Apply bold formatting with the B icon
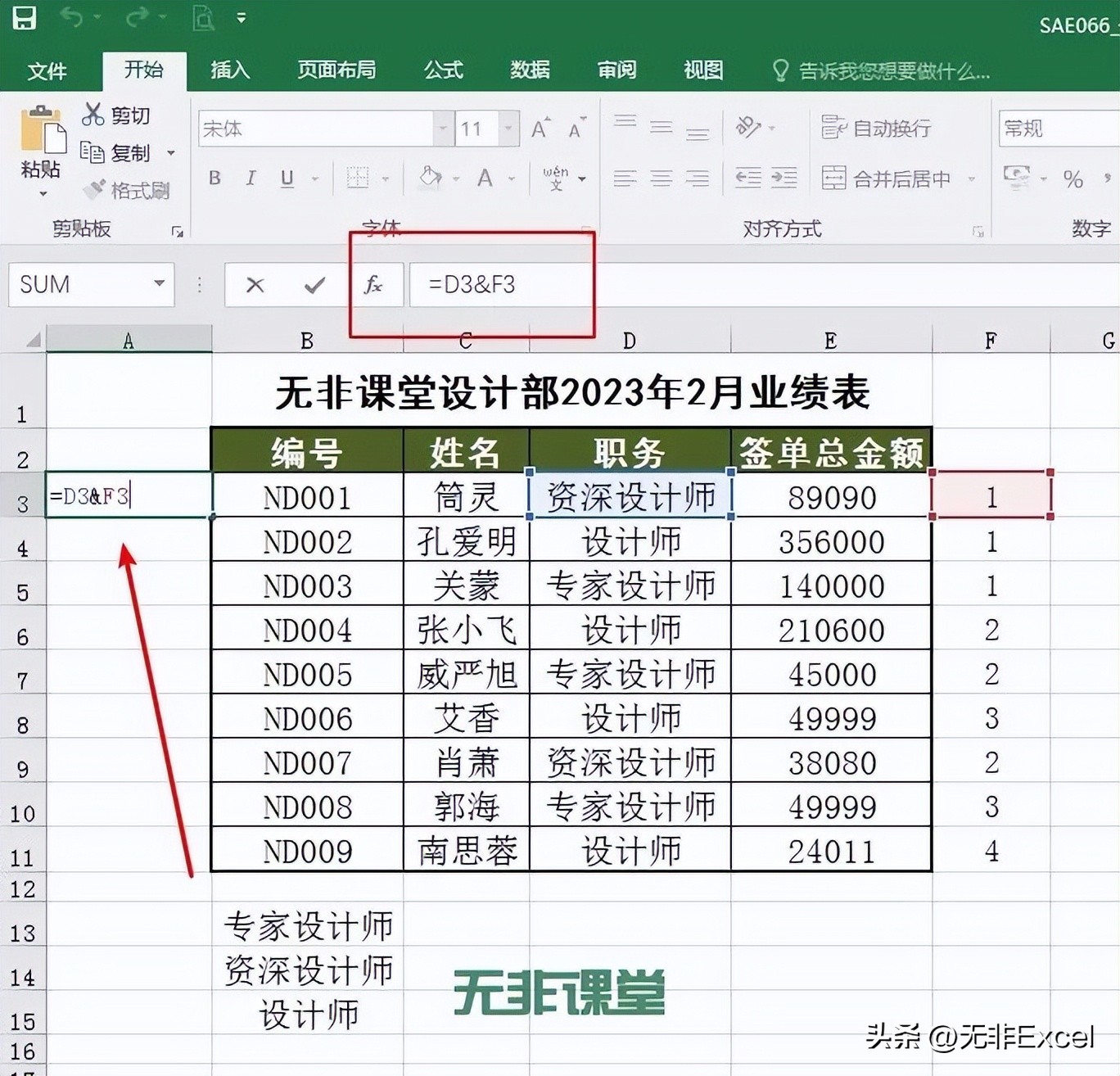 pyautogui.click(x=215, y=178)
